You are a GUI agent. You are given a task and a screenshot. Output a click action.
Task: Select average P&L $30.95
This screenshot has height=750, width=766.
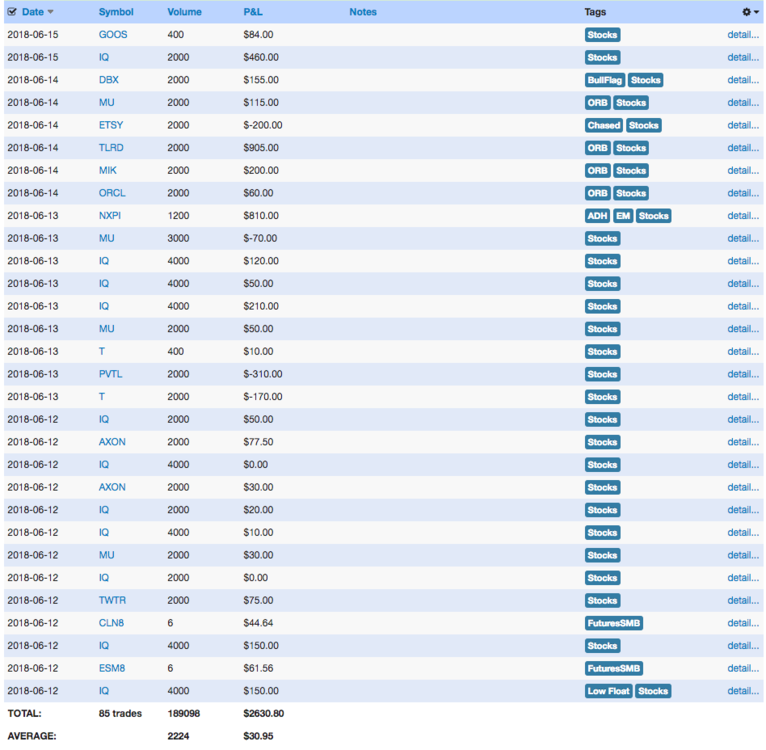(258, 736)
